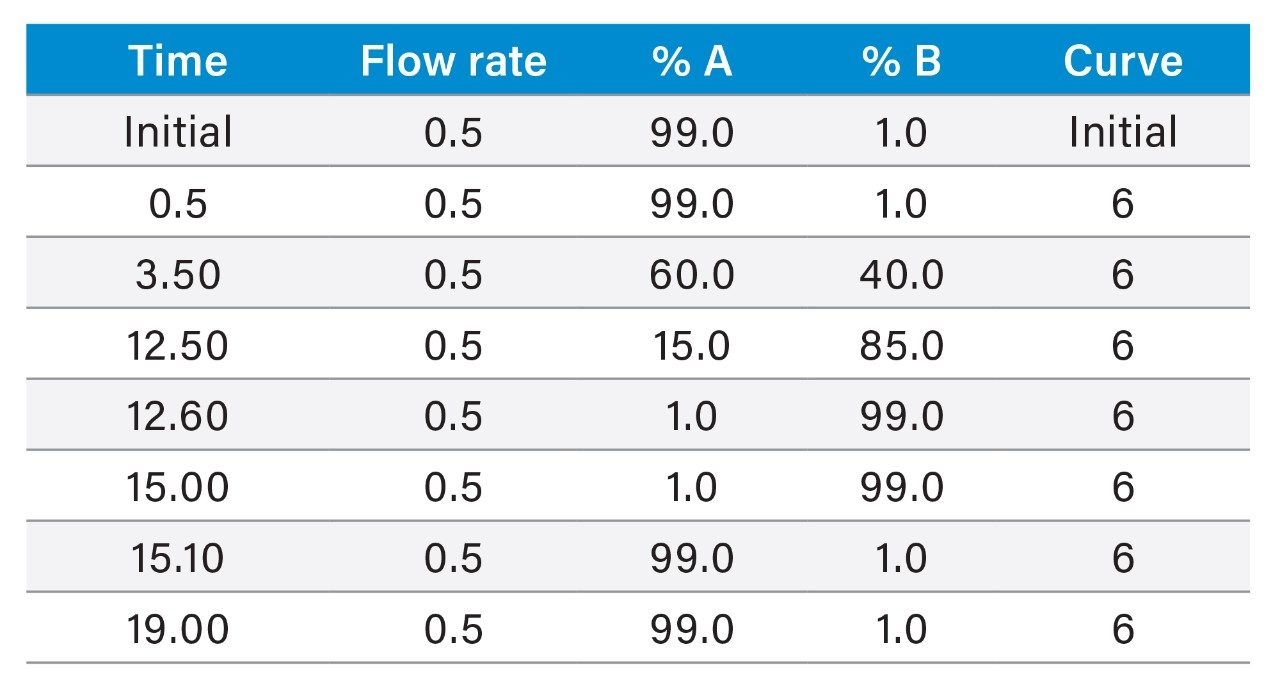The height and width of the screenshot is (679, 1280).
Task: Select the 85.0 value in % B
Action: (901, 345)
